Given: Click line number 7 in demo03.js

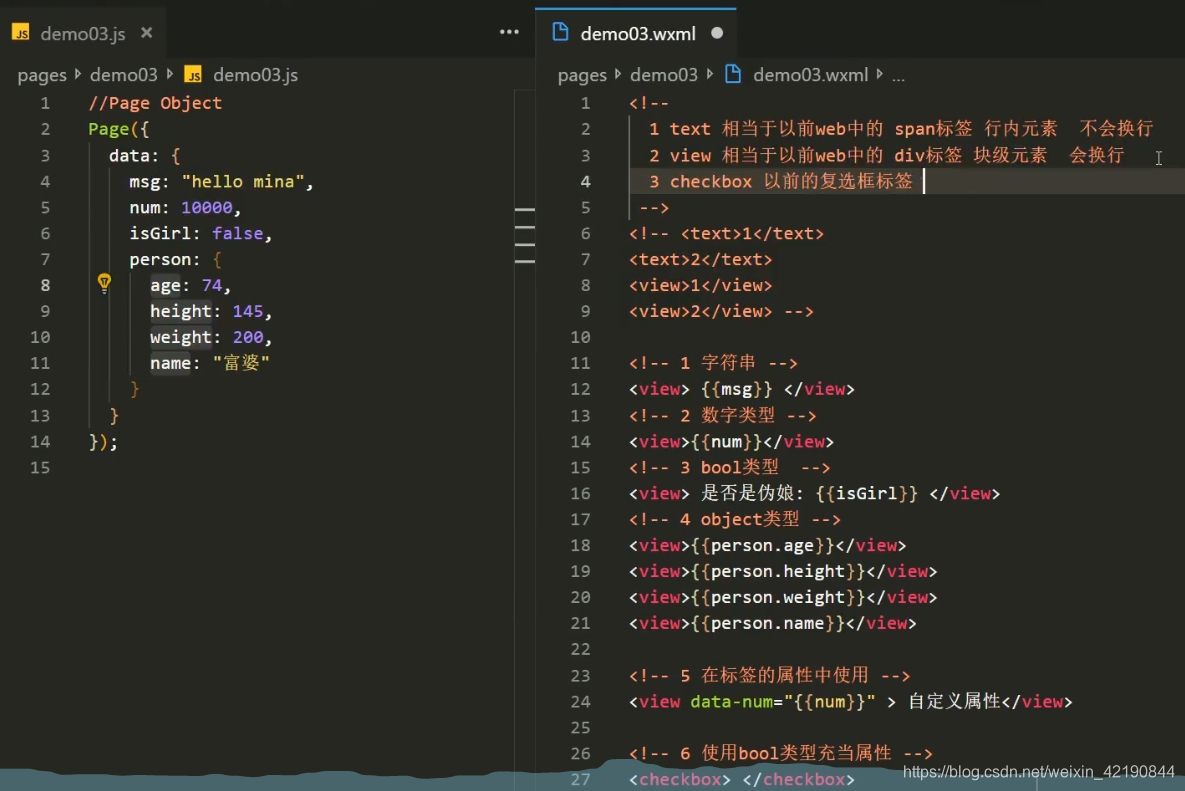Looking at the screenshot, I should [45, 259].
